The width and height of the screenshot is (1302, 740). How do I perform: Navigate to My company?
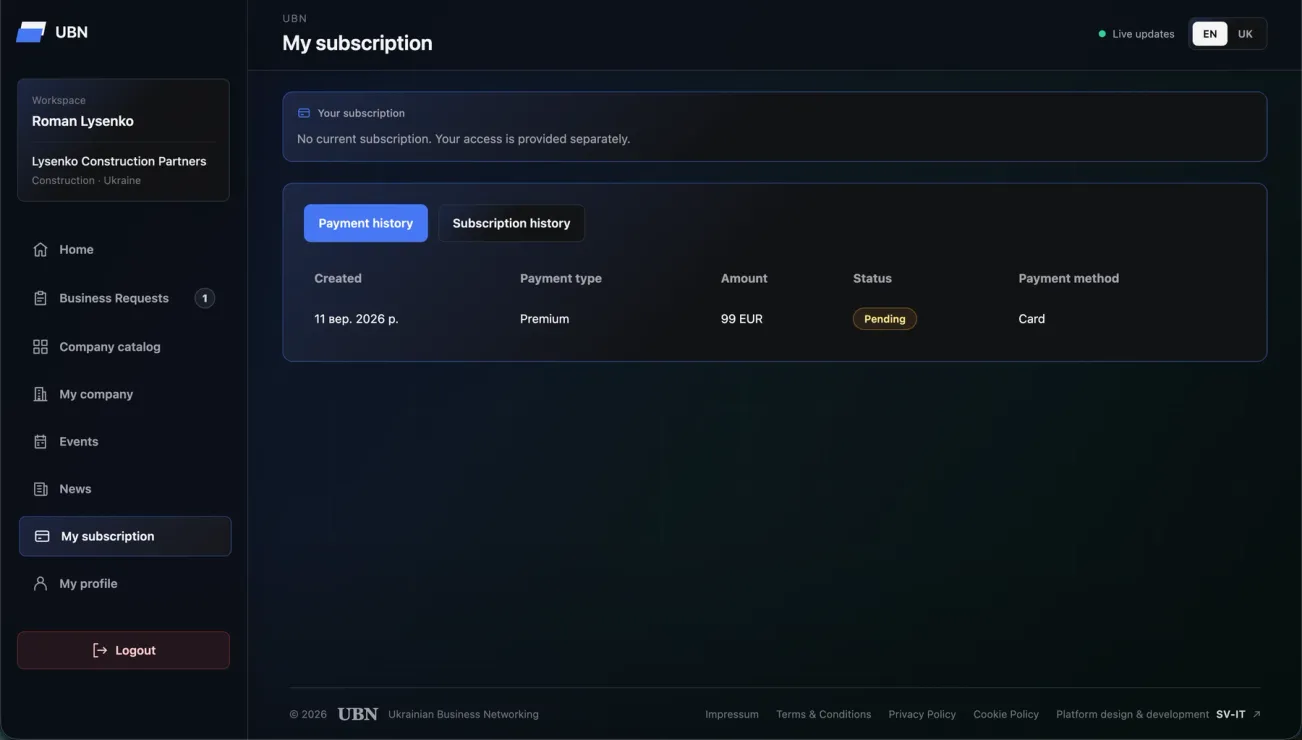(x=125, y=394)
